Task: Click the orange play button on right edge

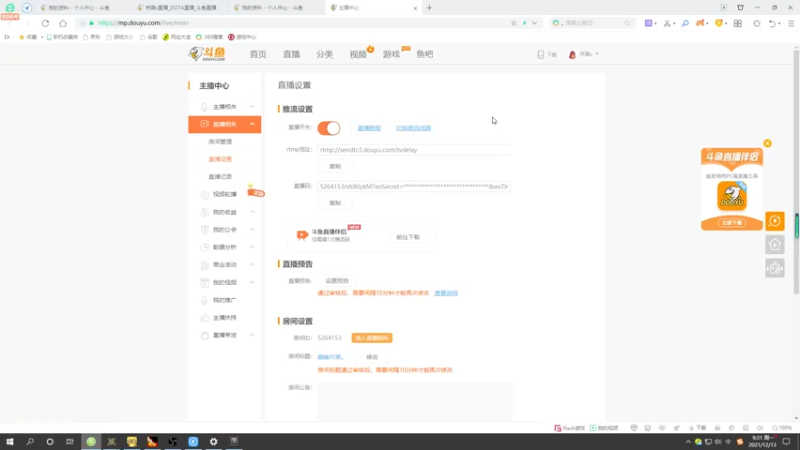Action: pos(774,221)
